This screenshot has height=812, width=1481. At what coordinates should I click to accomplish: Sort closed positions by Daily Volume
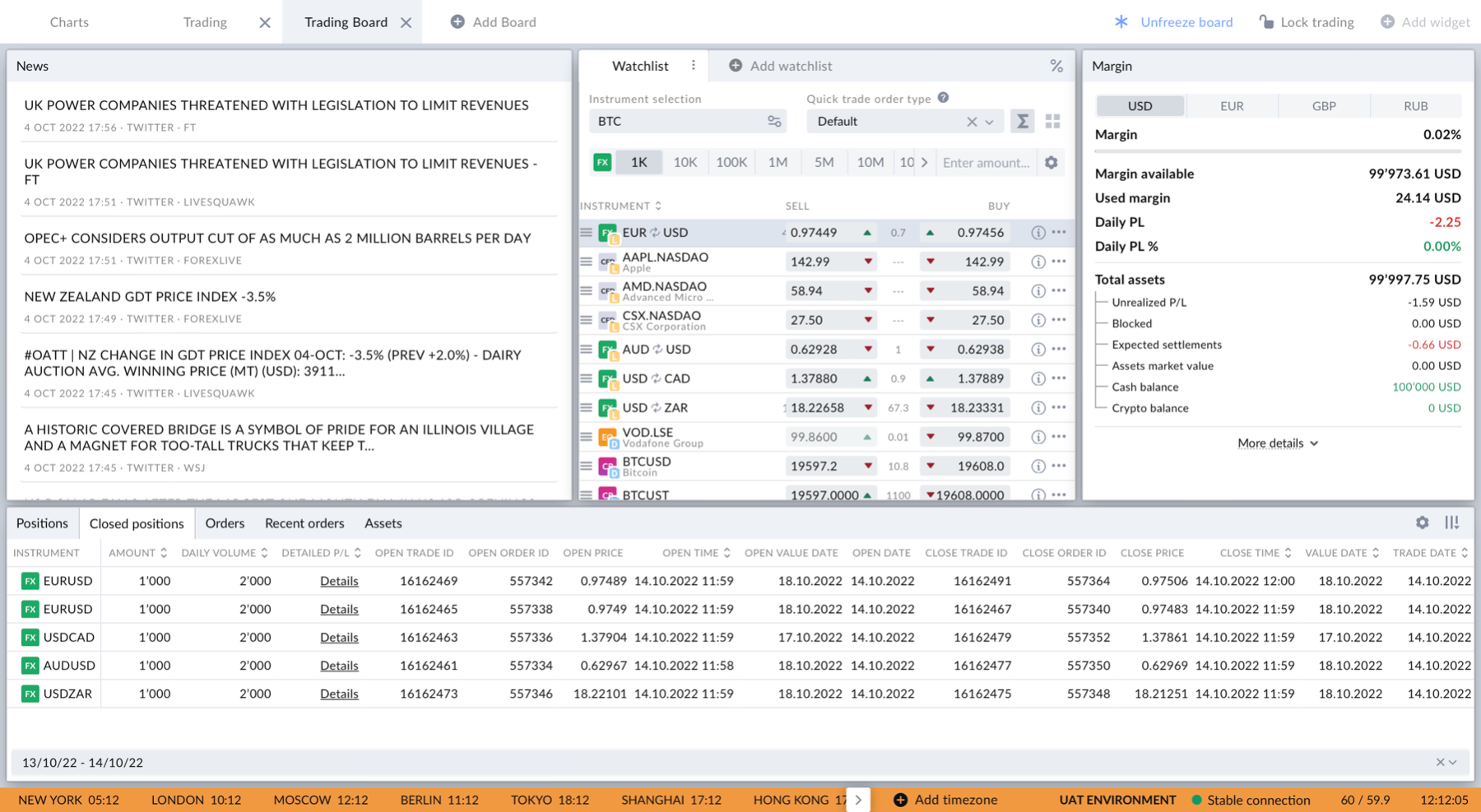[x=225, y=553]
